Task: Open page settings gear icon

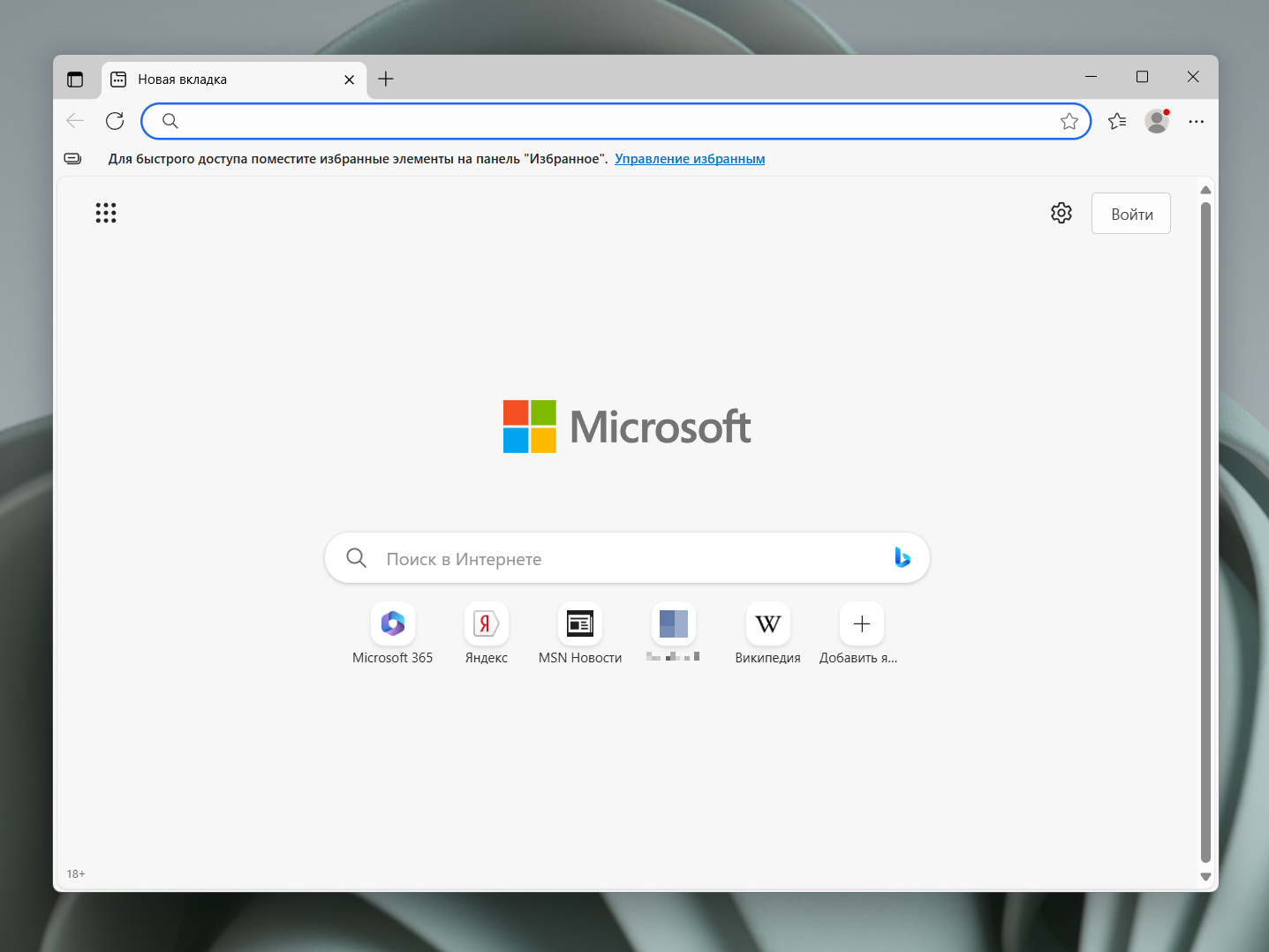Action: click(x=1061, y=213)
